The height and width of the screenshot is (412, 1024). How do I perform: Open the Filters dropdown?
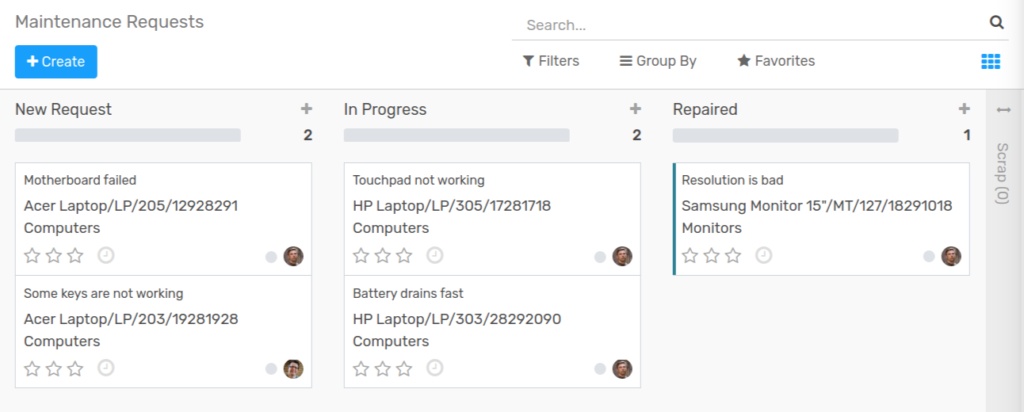[551, 61]
